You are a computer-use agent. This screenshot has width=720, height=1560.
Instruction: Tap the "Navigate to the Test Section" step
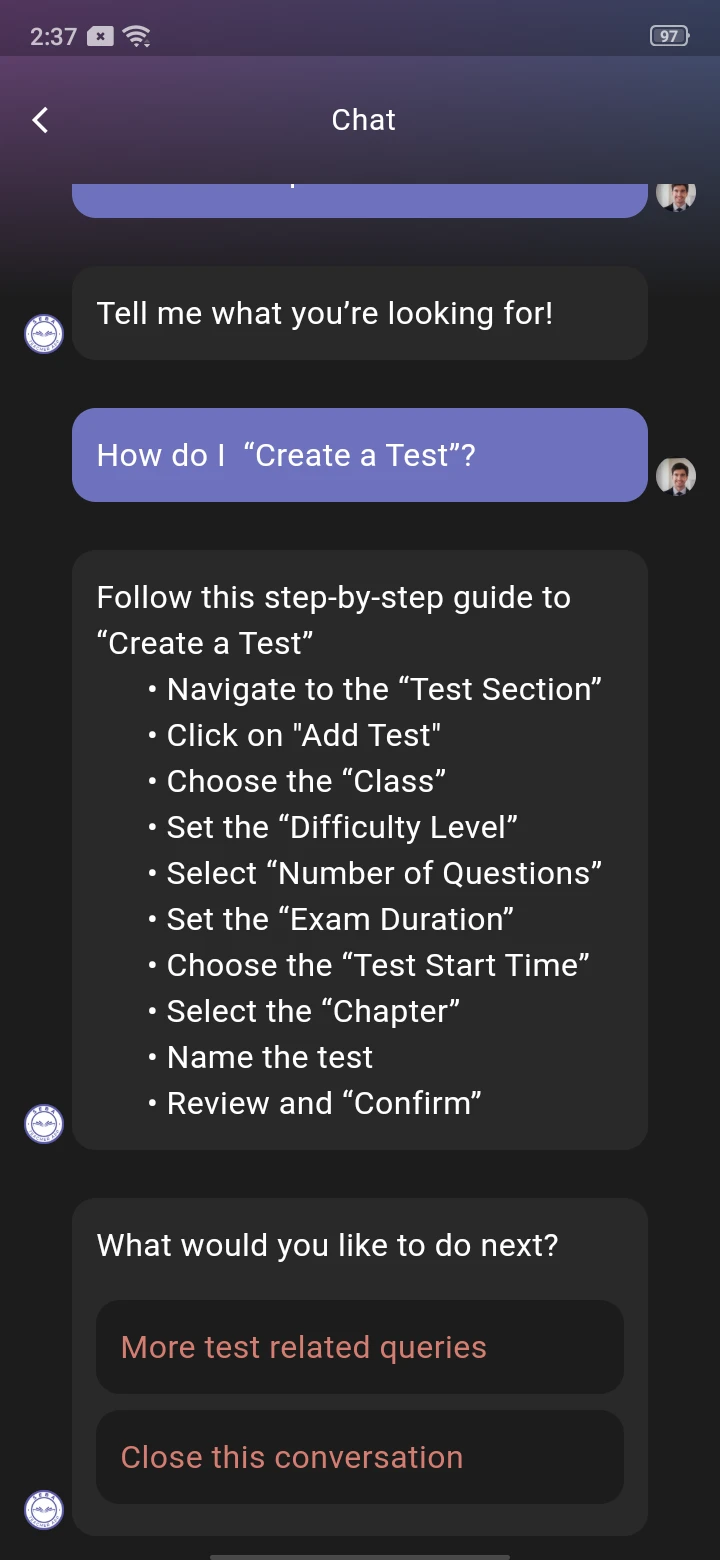coord(384,689)
